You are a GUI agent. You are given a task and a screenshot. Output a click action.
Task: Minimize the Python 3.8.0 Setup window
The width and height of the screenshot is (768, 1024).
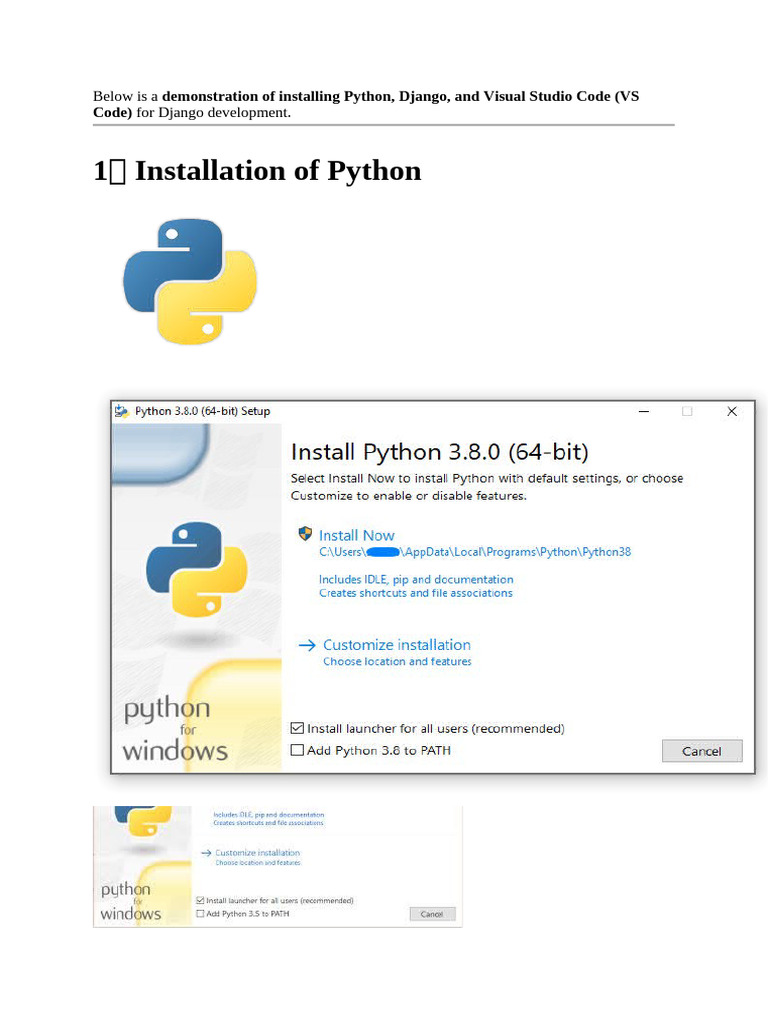(644, 411)
